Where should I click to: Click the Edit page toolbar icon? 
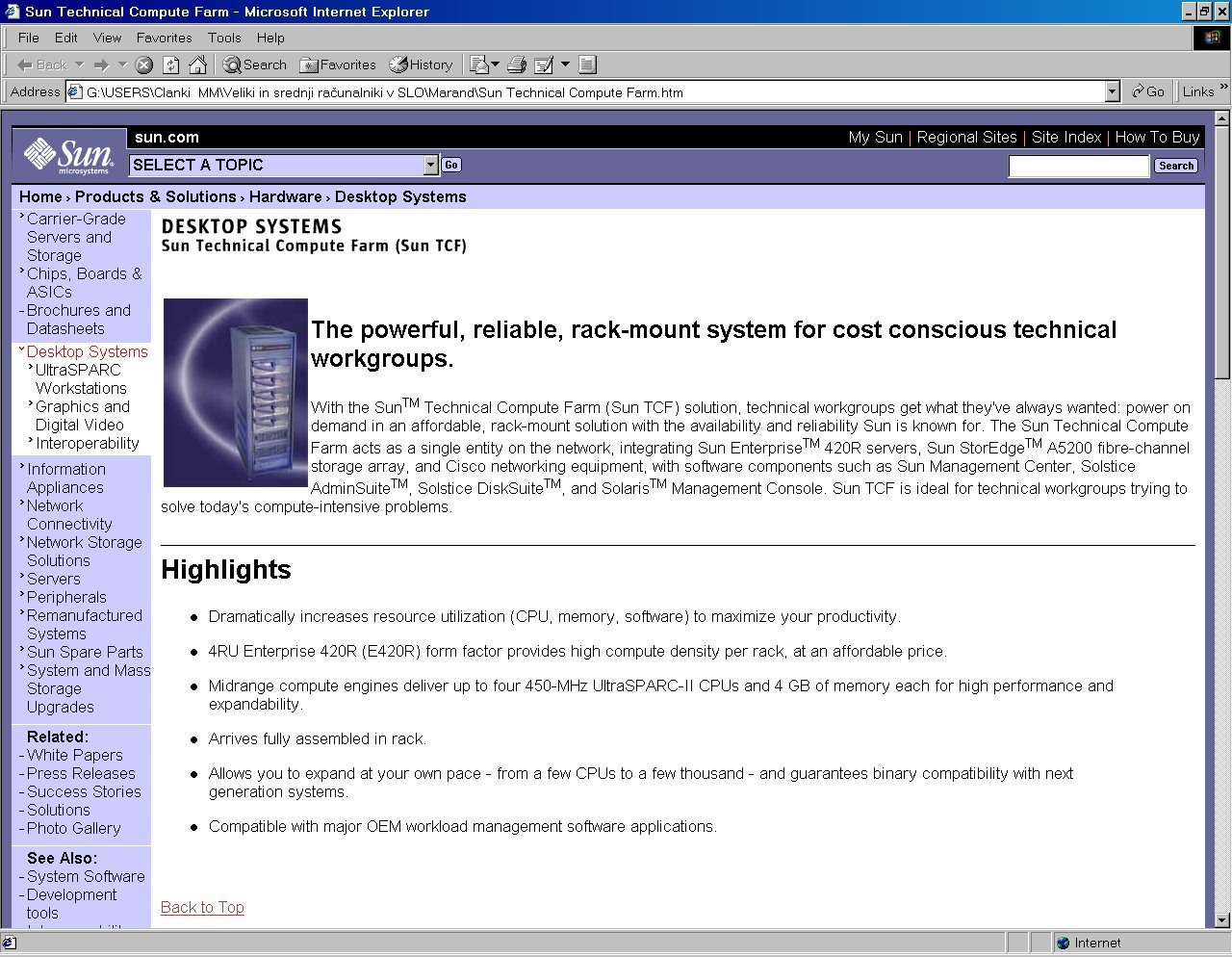(x=544, y=65)
